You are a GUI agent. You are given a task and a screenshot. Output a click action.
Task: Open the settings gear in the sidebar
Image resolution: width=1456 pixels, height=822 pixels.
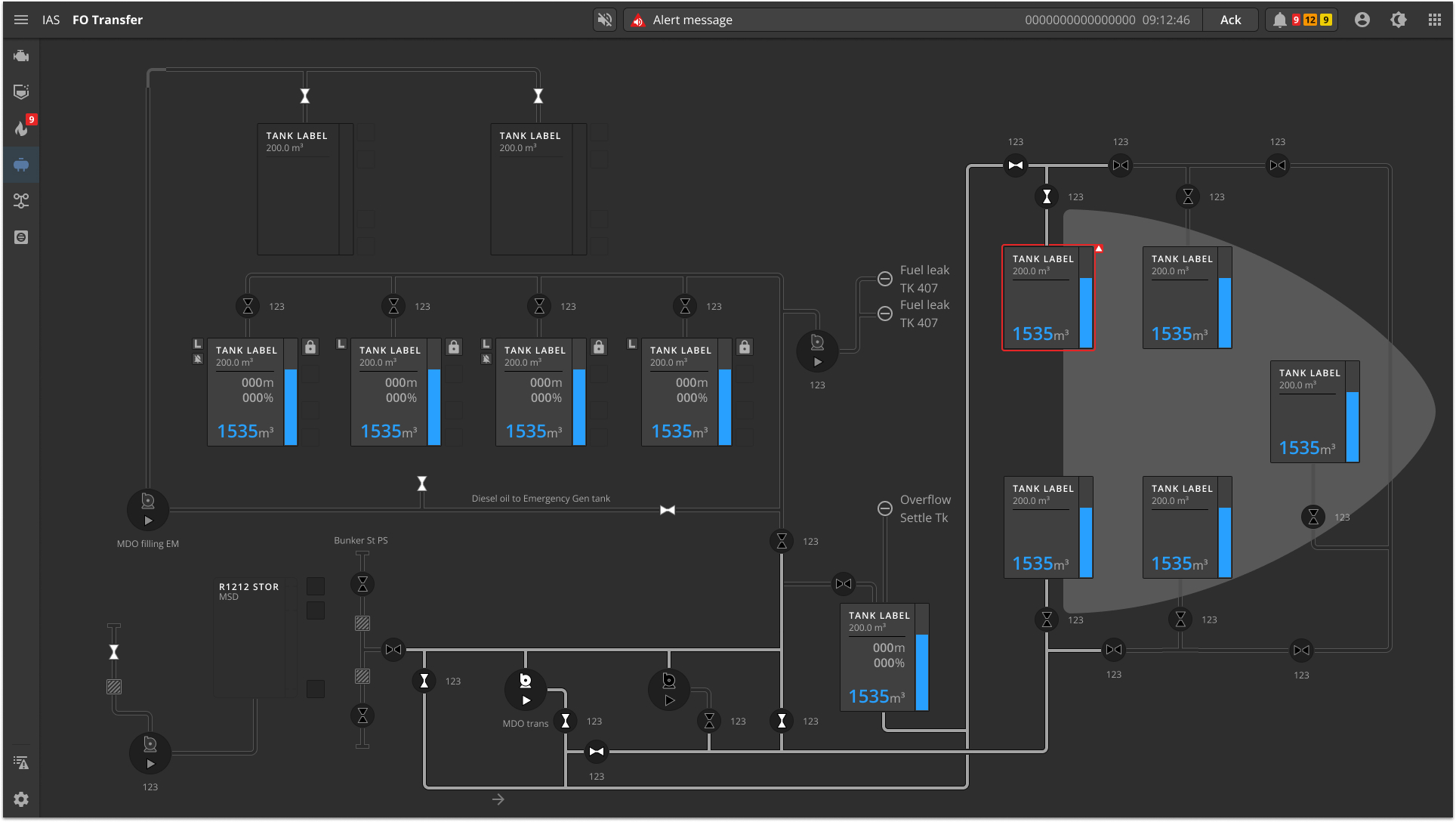point(21,799)
